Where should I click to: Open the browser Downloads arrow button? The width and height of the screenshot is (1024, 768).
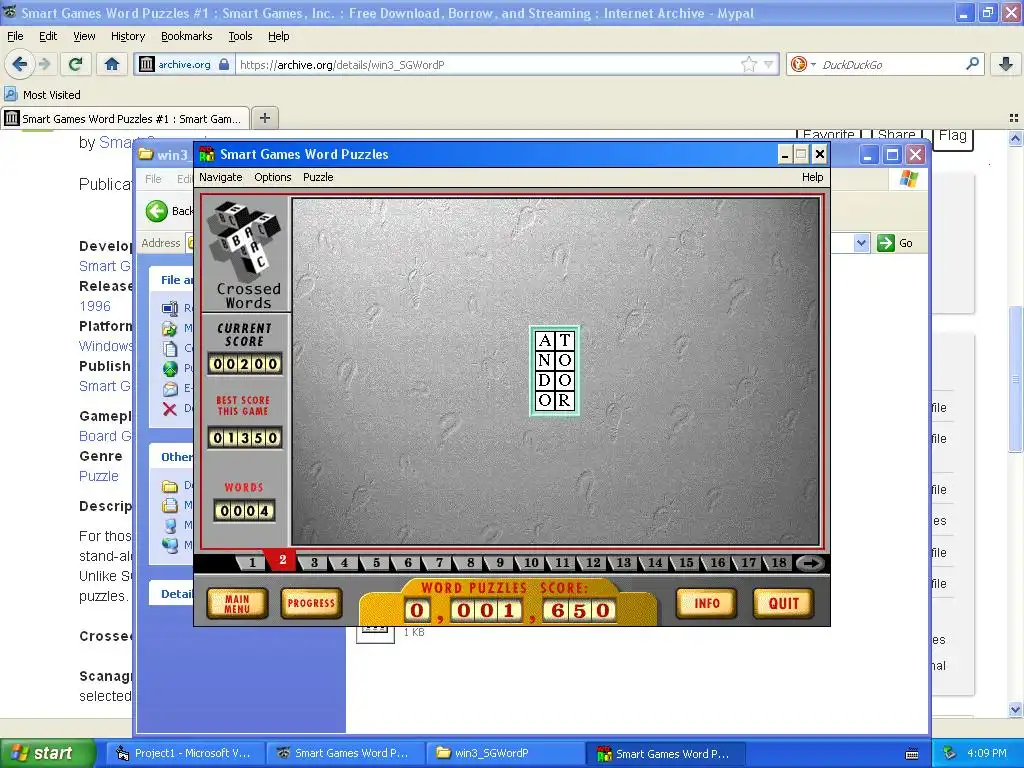point(1006,64)
